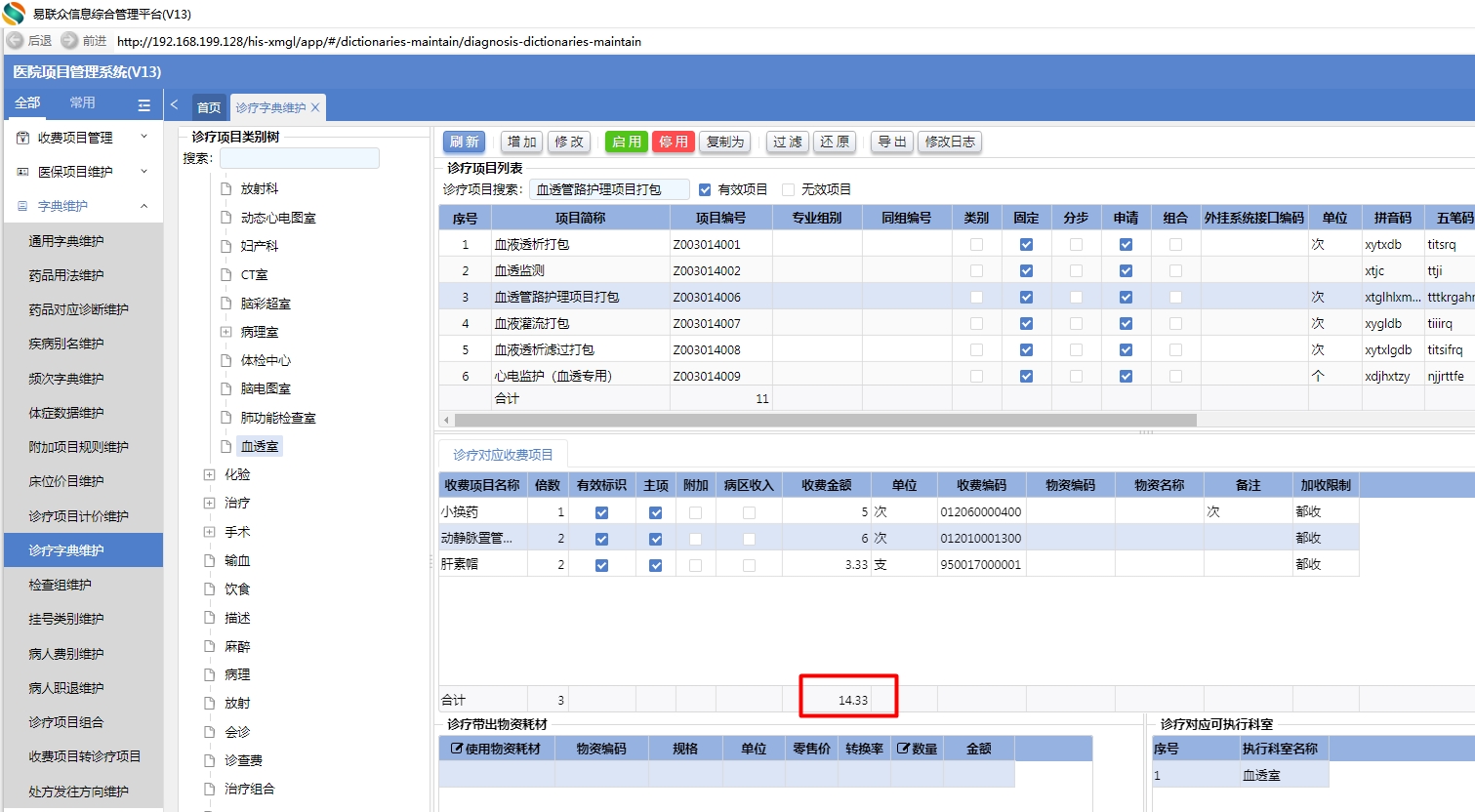
Task: Click the 导出 button
Action: pos(891,142)
